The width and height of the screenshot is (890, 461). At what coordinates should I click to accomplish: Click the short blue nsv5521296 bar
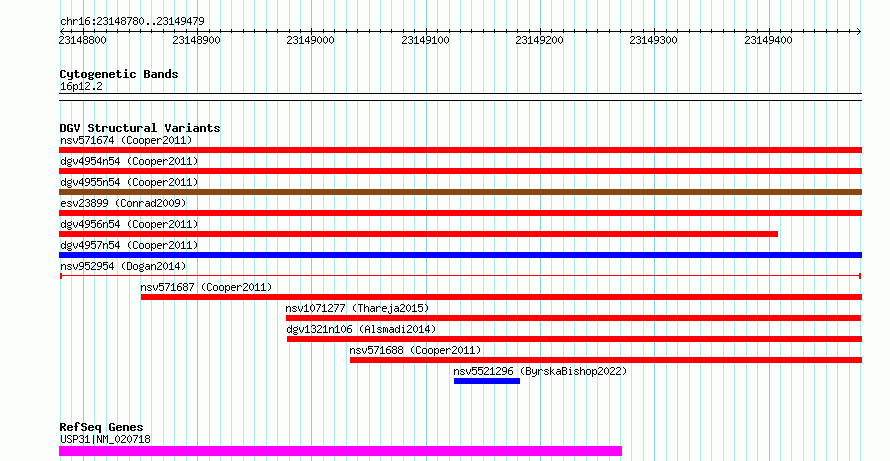point(487,381)
